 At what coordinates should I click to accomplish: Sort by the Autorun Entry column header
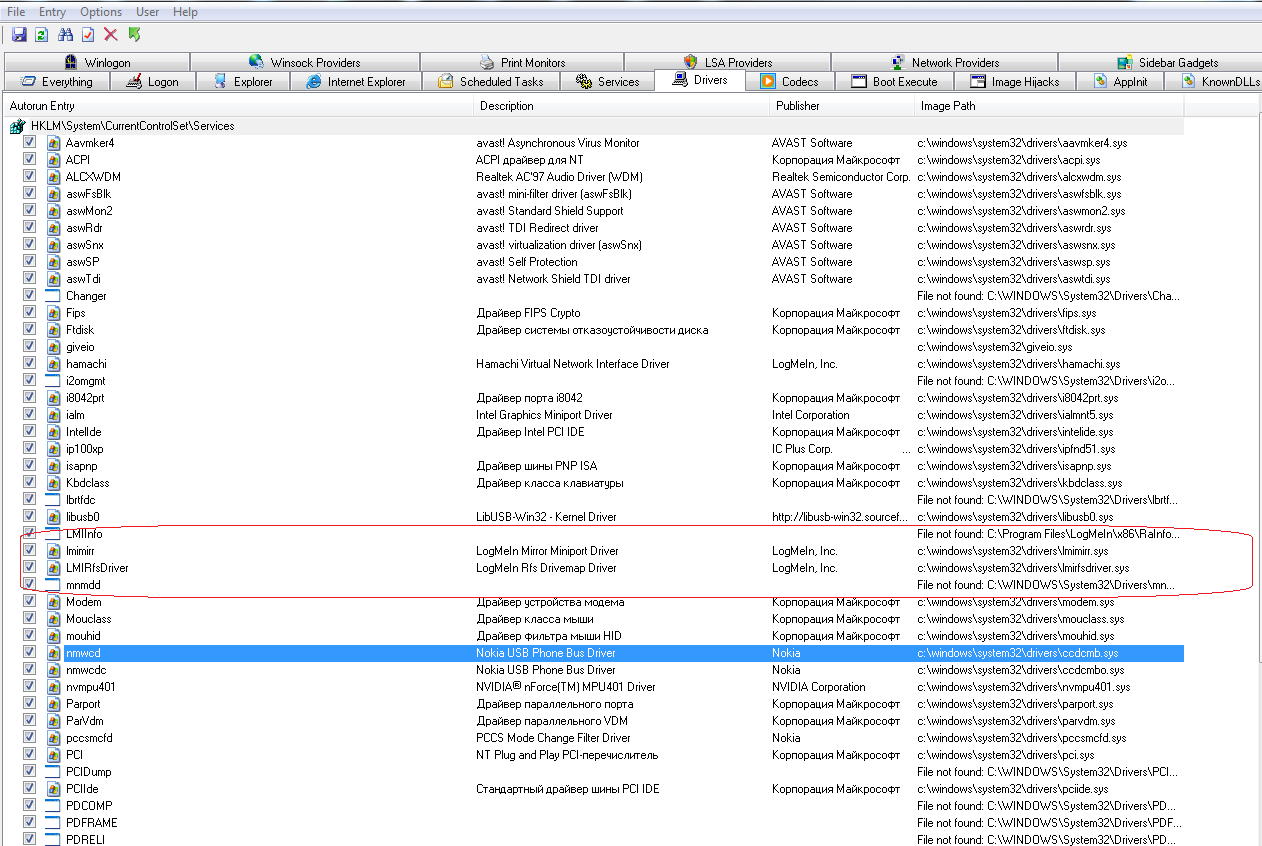point(238,106)
